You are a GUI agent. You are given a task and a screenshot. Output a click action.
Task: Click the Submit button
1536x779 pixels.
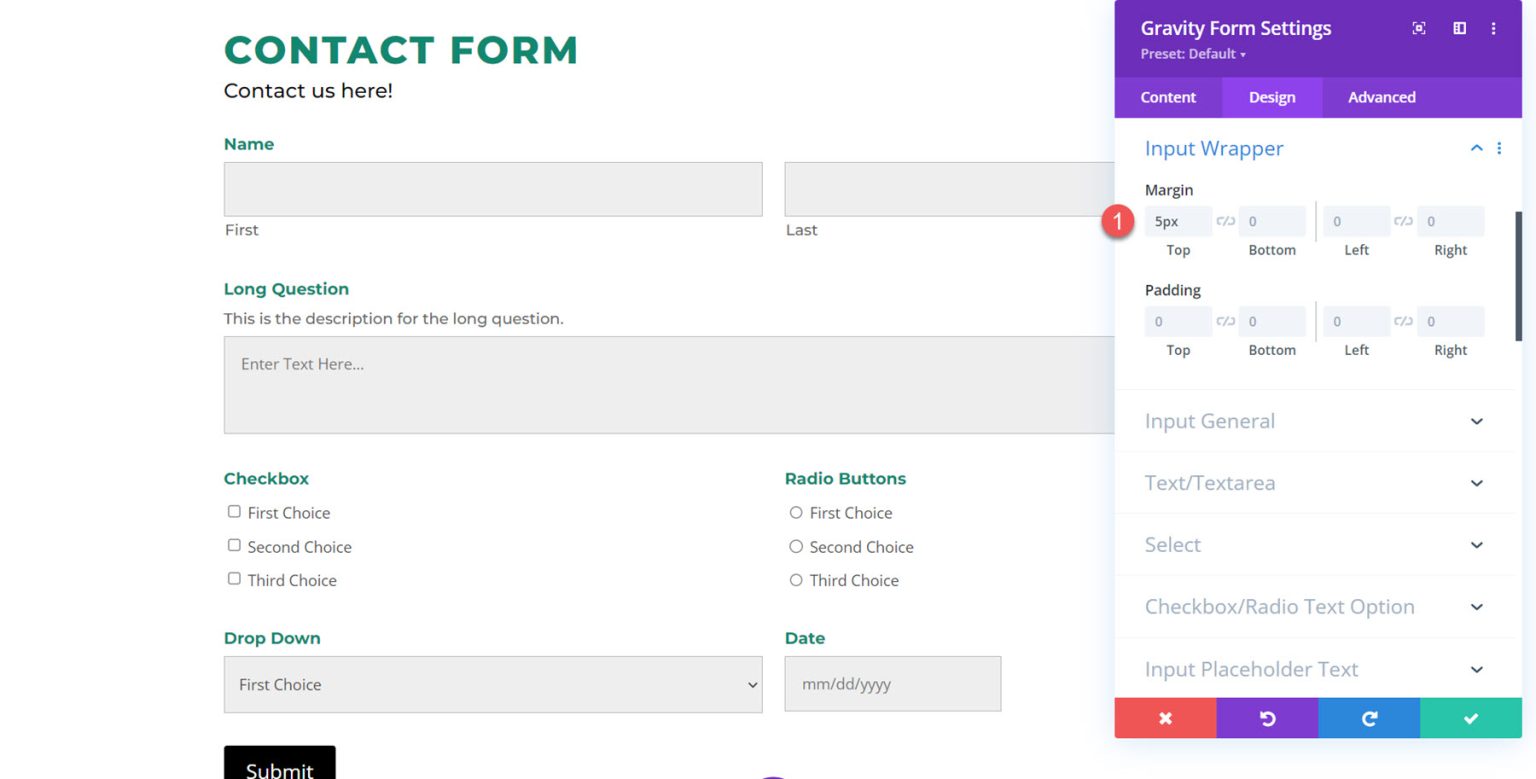click(280, 767)
